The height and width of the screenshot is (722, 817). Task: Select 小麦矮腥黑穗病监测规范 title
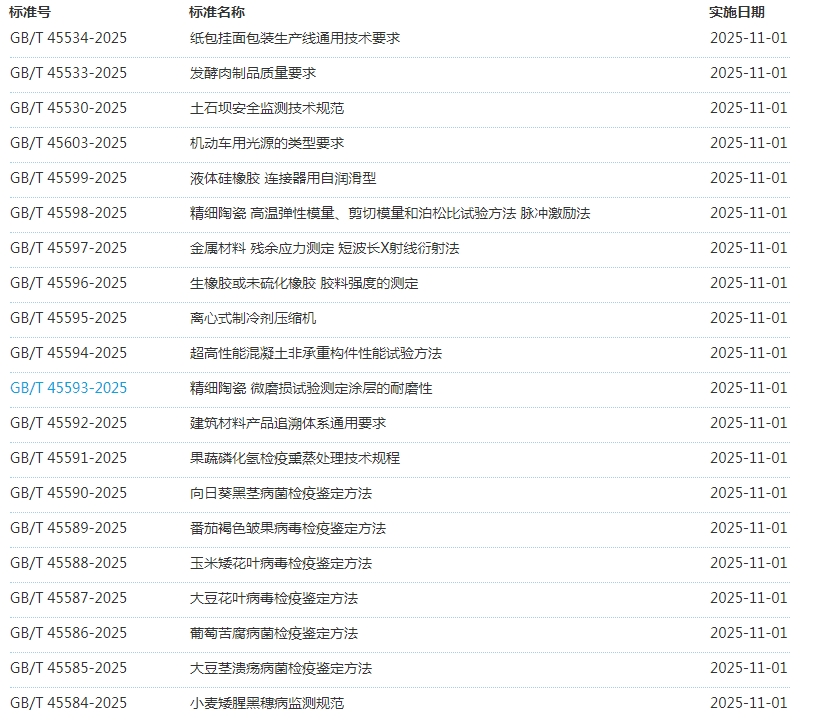(267, 703)
